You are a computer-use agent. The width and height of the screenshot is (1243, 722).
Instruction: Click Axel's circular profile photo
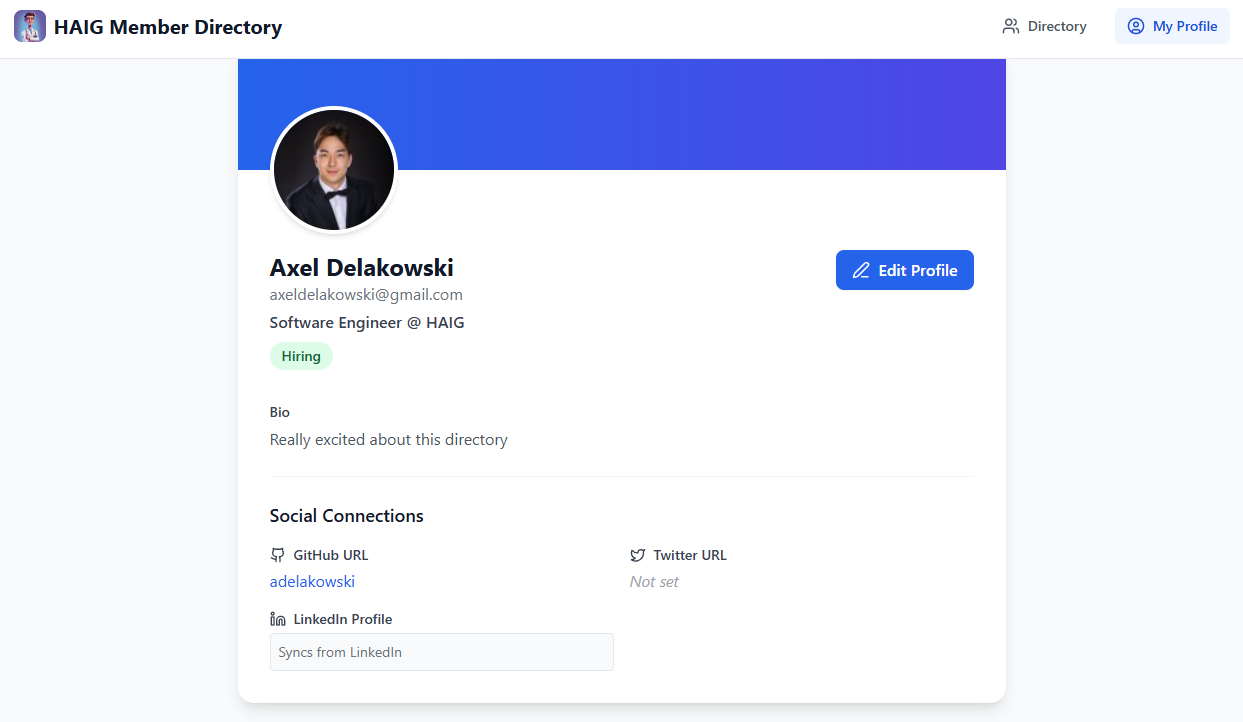click(333, 169)
